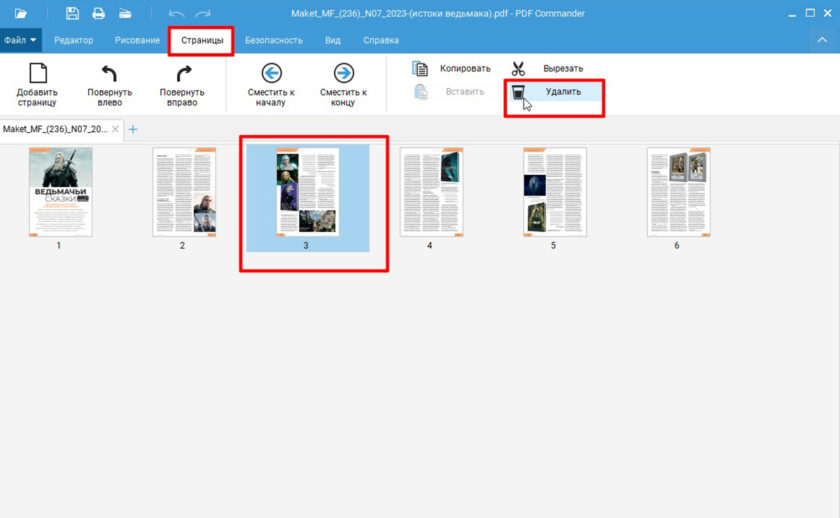The width and height of the screenshot is (840, 518).
Task: Select the Страницы tab
Action: [x=202, y=40]
